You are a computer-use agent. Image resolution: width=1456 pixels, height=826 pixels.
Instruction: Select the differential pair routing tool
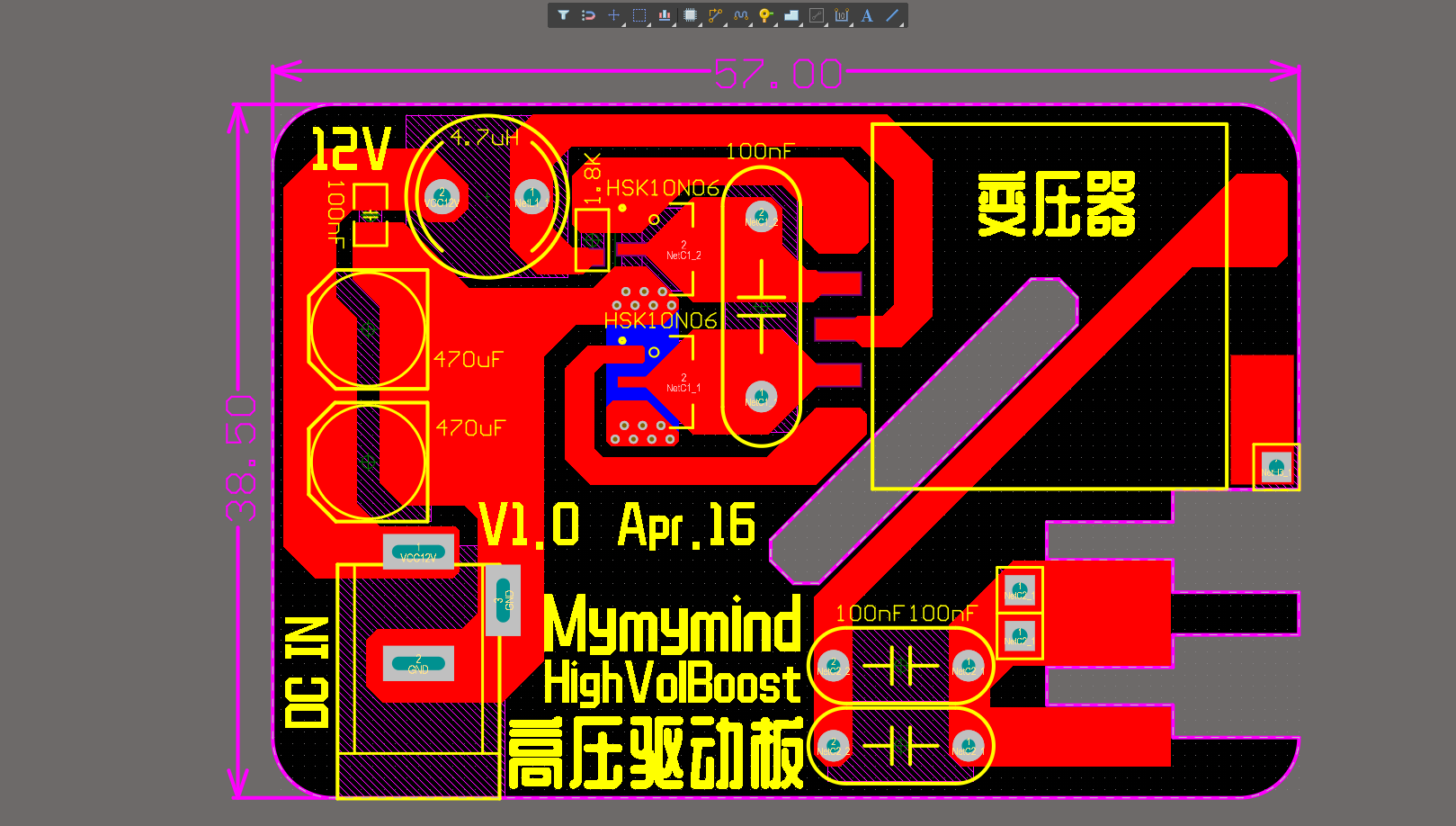click(741, 15)
